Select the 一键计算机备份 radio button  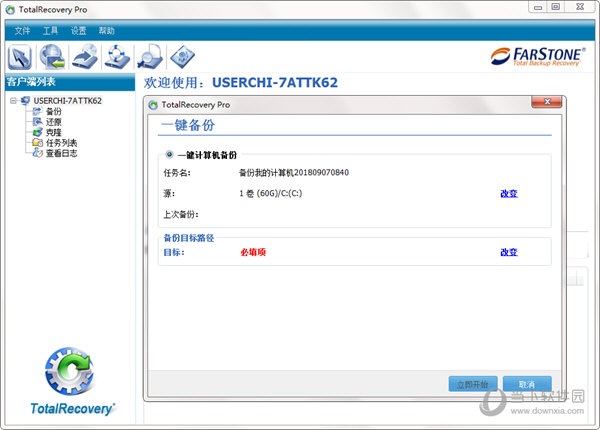pos(169,155)
